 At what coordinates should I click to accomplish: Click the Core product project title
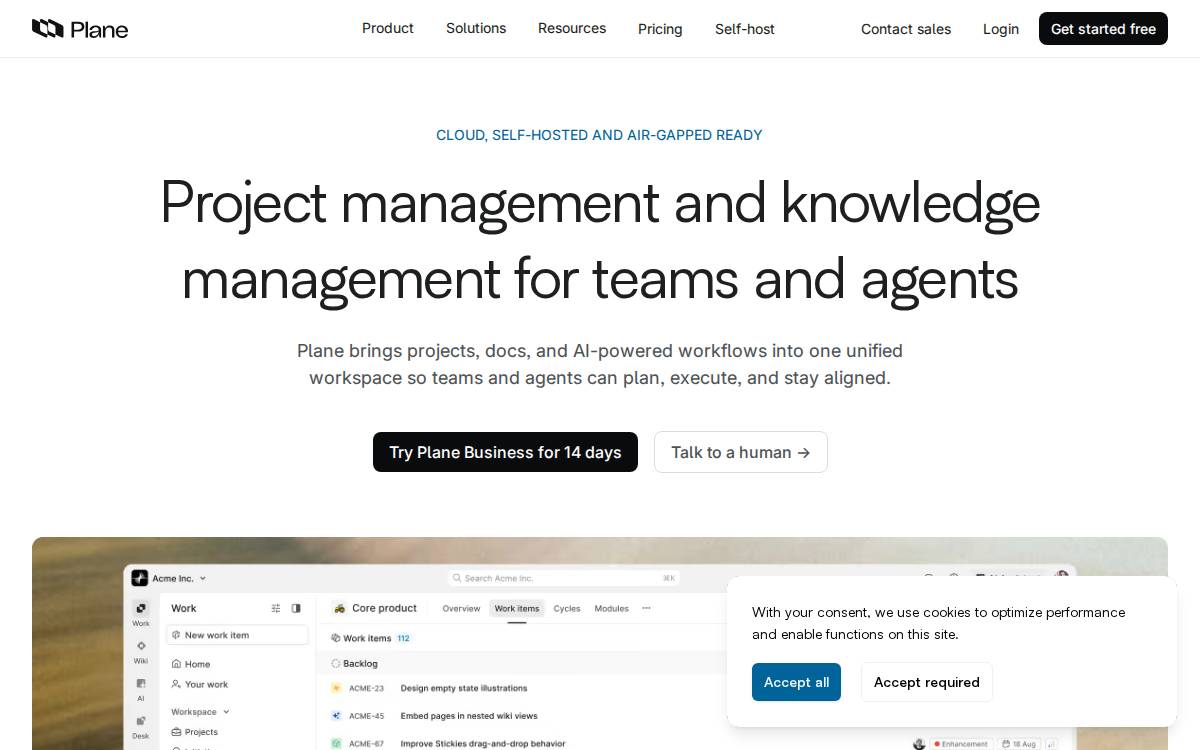click(x=384, y=608)
